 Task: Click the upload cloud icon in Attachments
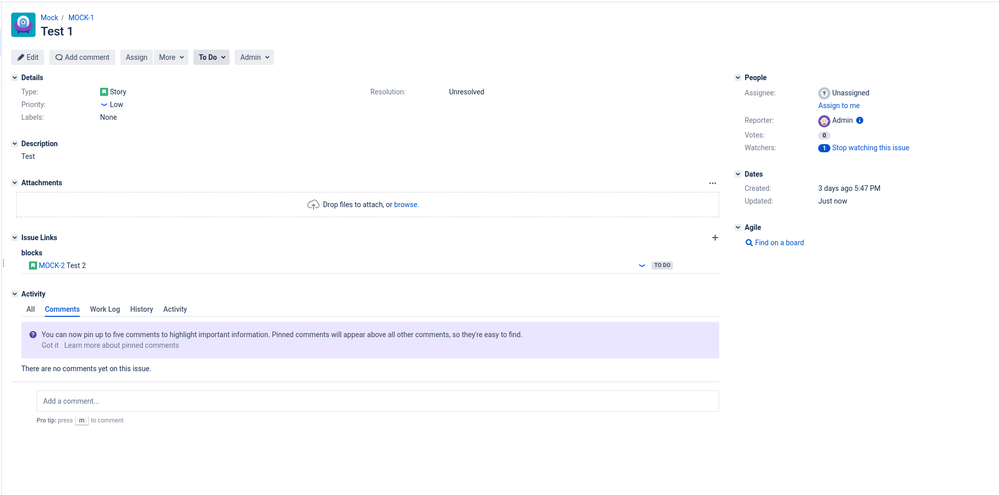point(313,204)
